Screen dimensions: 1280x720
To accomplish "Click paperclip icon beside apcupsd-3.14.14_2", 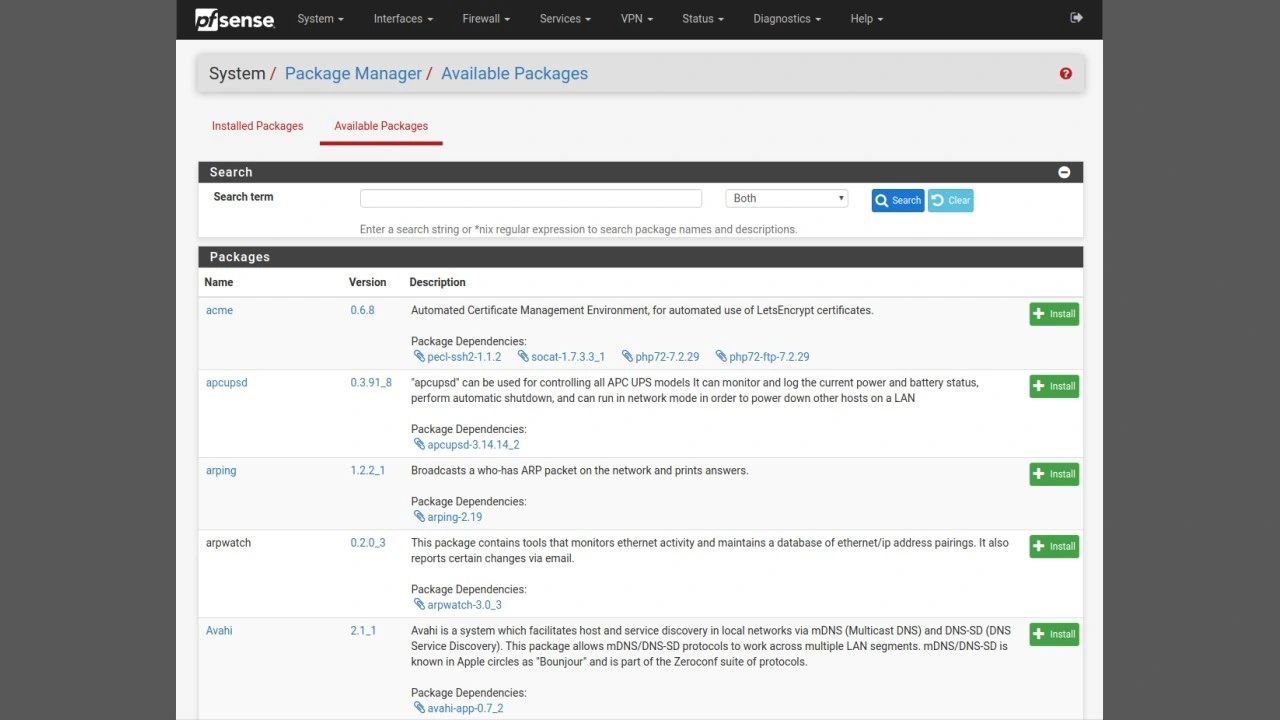I will coord(419,444).
